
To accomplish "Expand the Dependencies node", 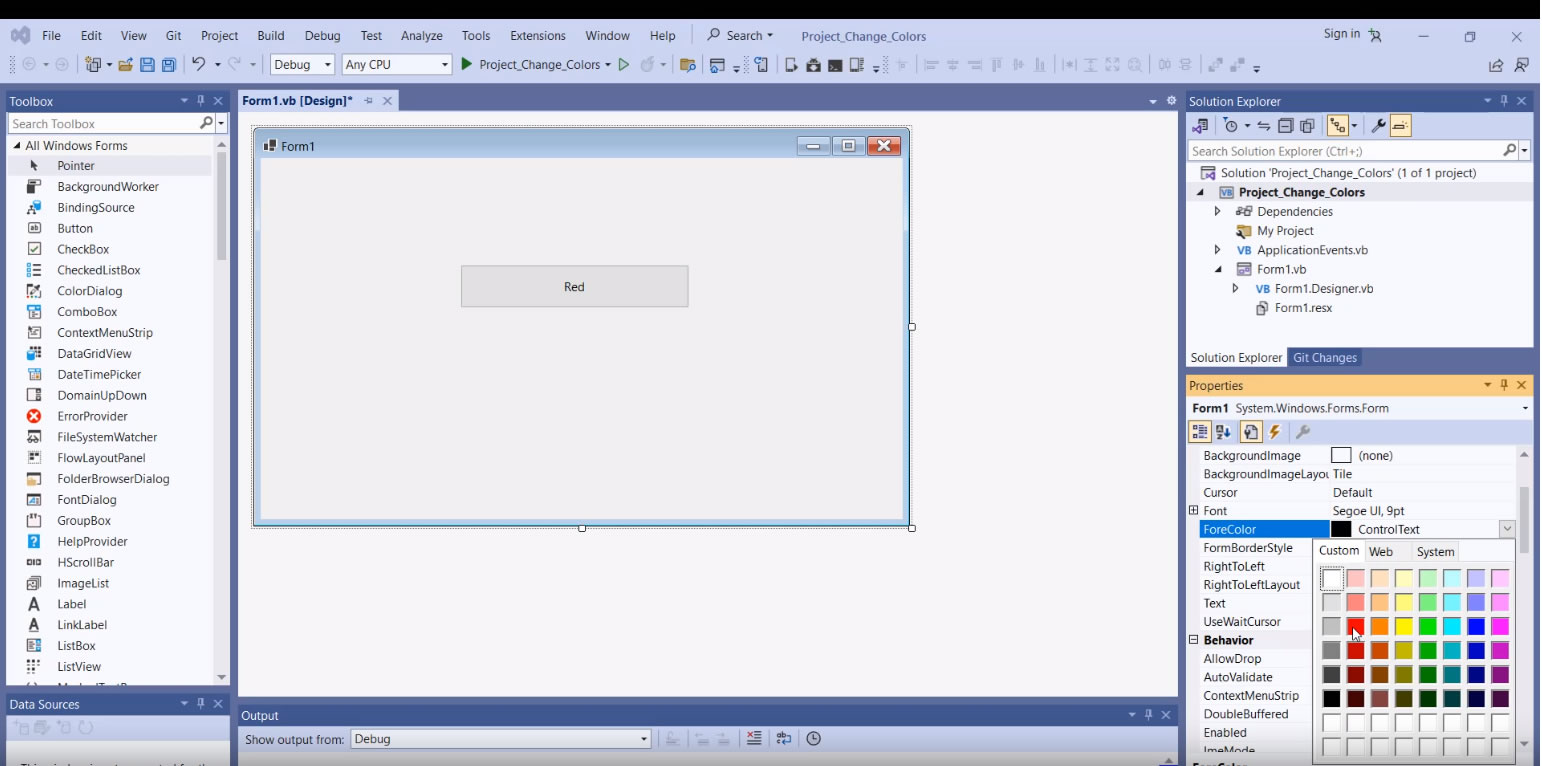I will (1217, 212).
